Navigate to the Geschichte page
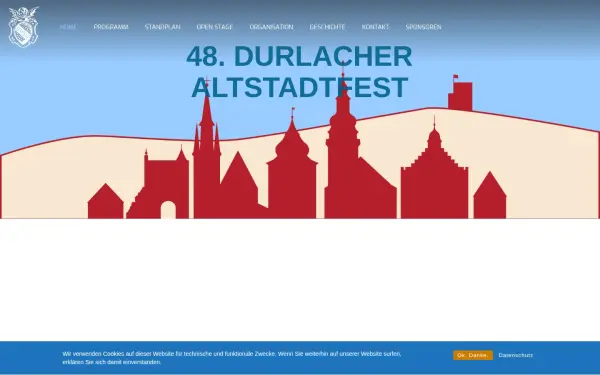Screen dimensions: 600x375 coord(328,27)
